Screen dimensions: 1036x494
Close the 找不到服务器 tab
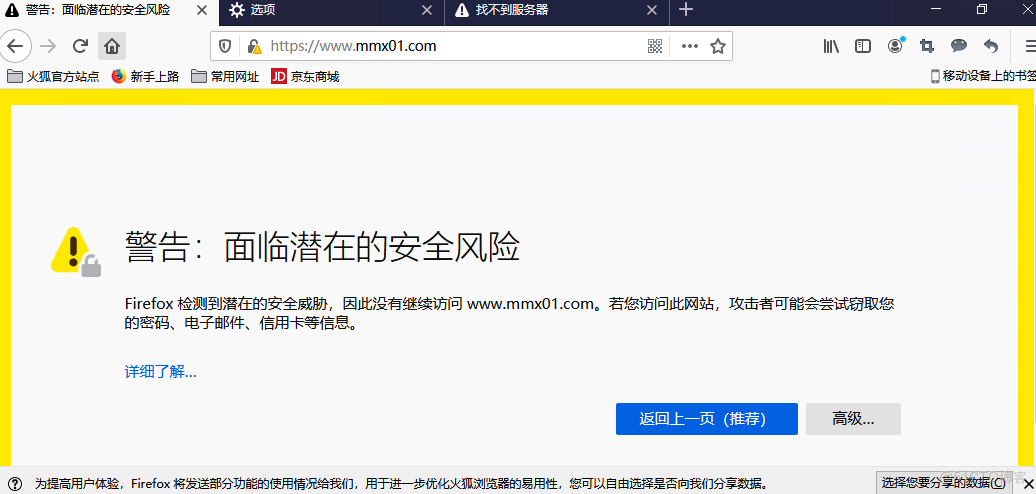click(x=652, y=10)
